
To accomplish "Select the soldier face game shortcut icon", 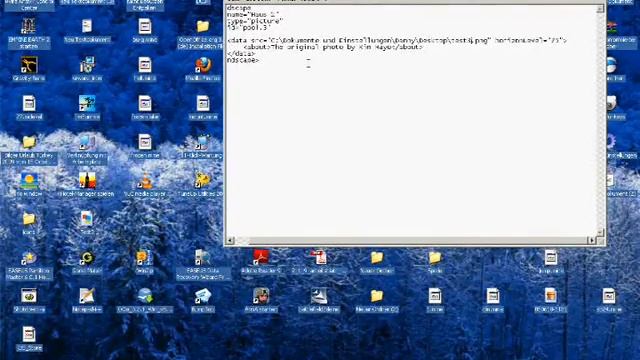I will pos(261,296).
